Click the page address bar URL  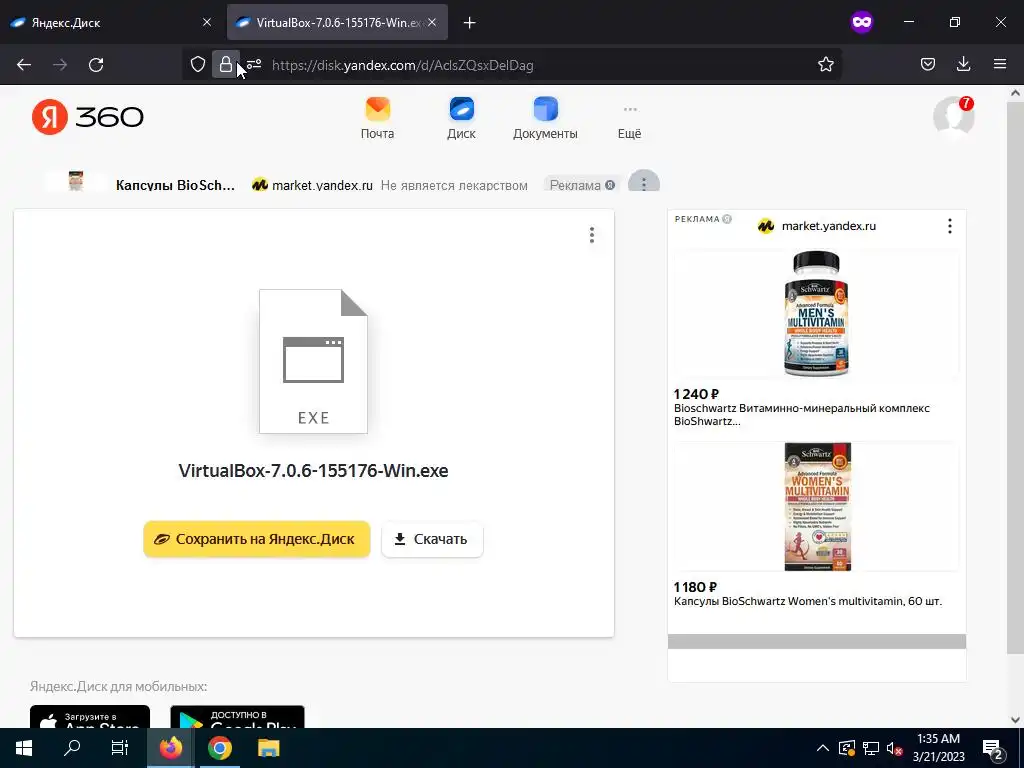pos(402,65)
